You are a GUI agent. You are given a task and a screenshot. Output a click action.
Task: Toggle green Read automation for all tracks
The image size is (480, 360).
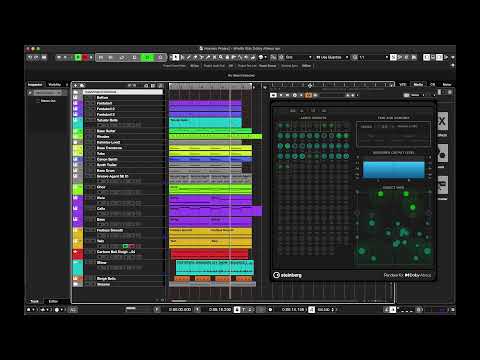coord(78,57)
